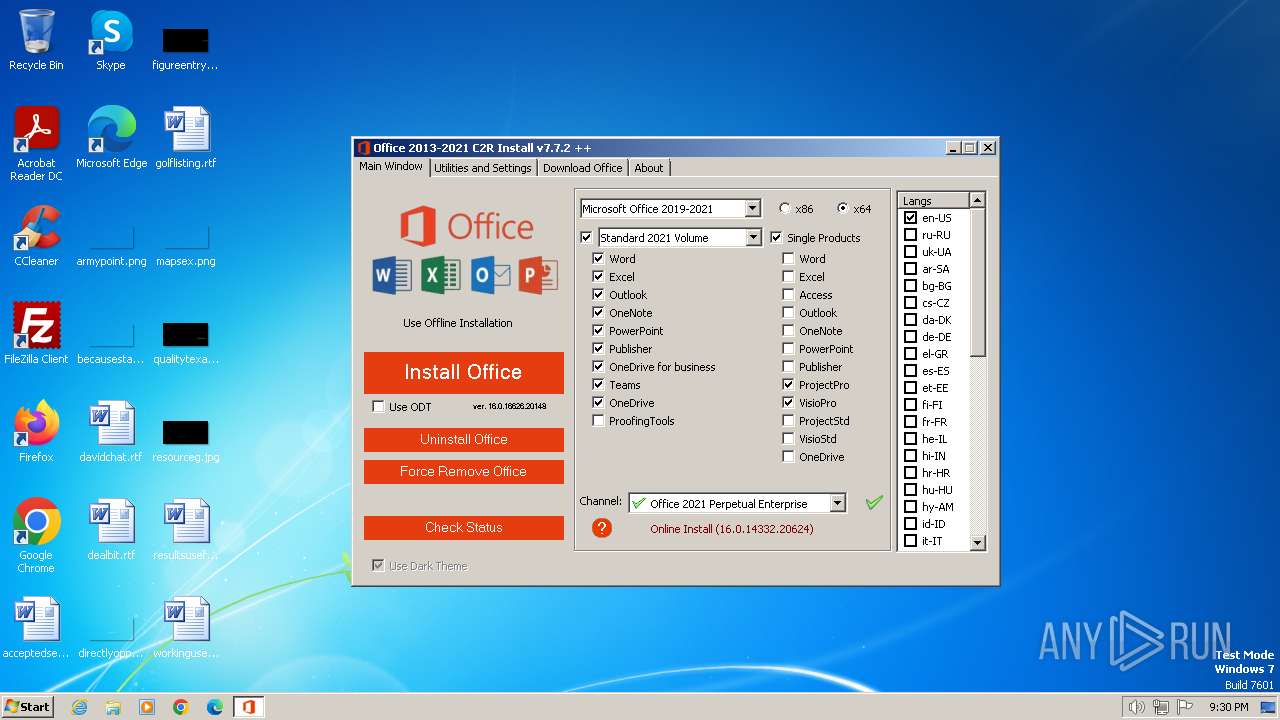The height and width of the screenshot is (720, 1280).
Task: Toggle the Use ODT checkbox
Action: pos(378,407)
